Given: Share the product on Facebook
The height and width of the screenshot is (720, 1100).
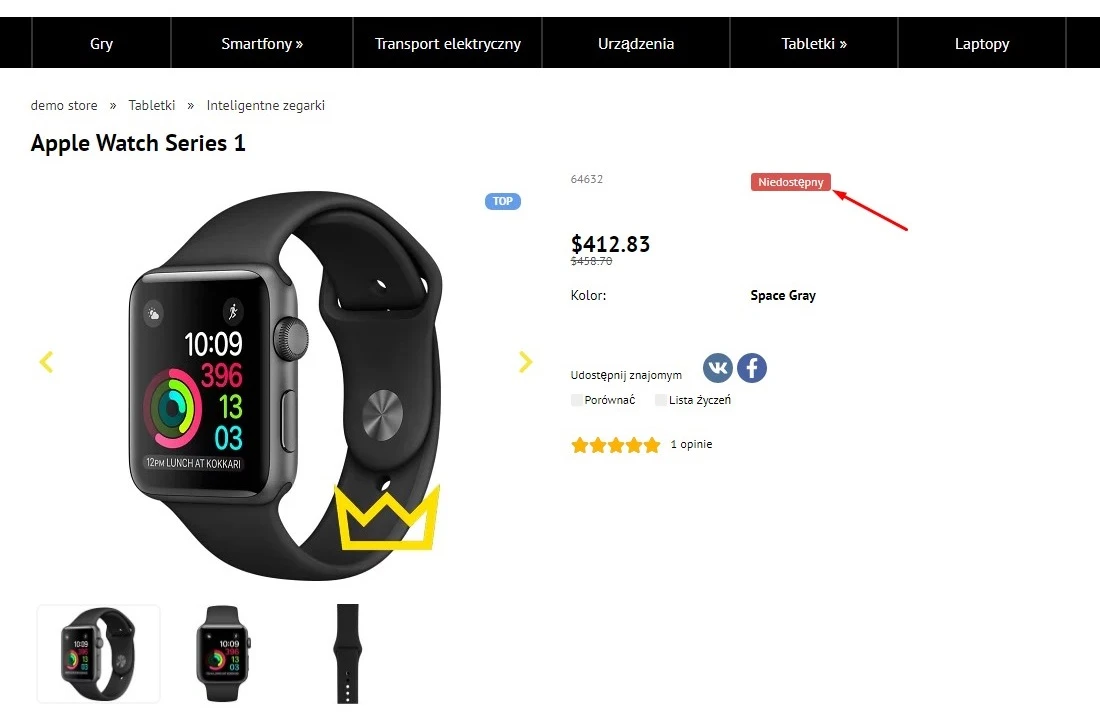Looking at the screenshot, I should 752,368.
